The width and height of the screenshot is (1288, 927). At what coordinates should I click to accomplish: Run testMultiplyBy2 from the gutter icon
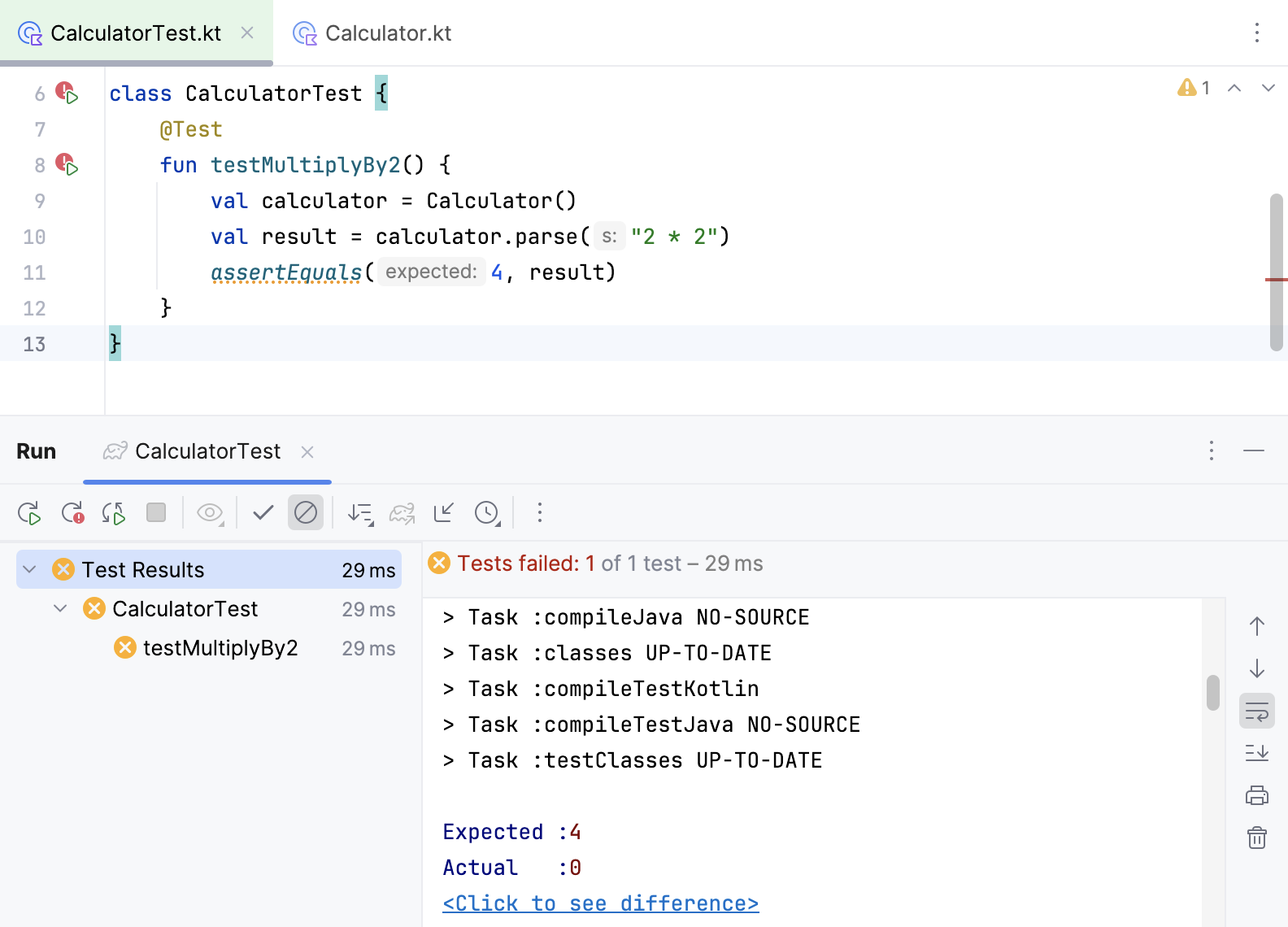[x=67, y=165]
